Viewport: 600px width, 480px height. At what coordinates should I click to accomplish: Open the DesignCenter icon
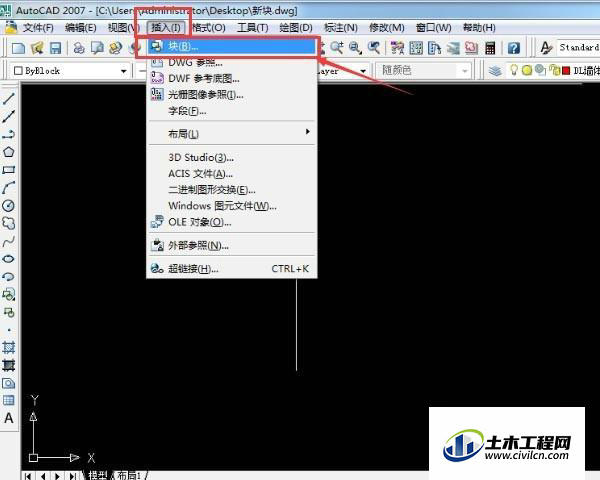tap(416, 48)
